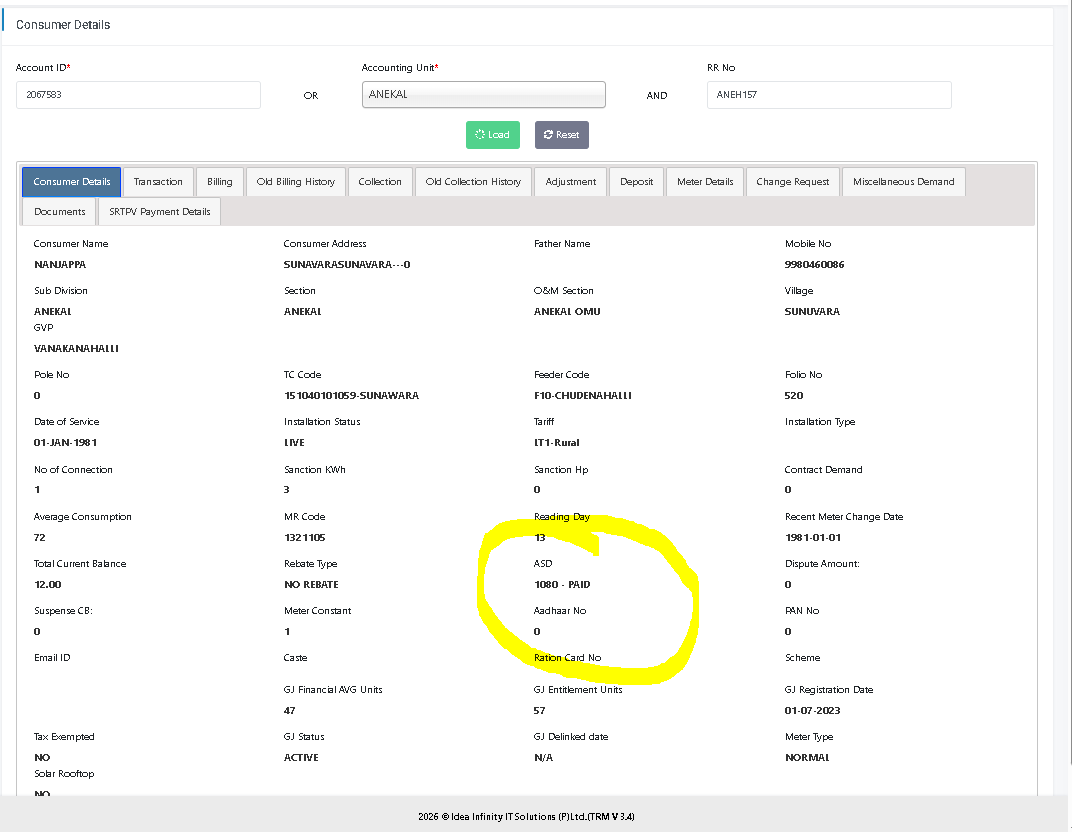The width and height of the screenshot is (1072, 832).
Task: Select the Miscellaneous Demand tab
Action: pos(903,182)
